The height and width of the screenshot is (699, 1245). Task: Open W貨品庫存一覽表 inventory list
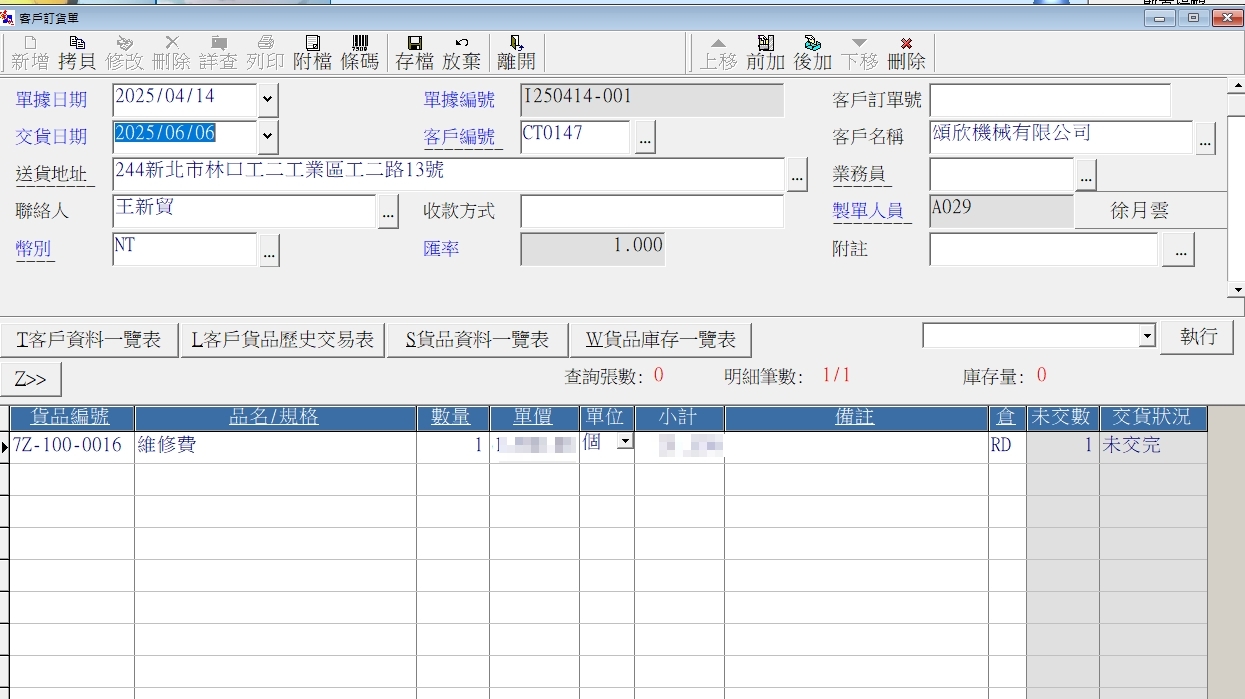[660, 340]
